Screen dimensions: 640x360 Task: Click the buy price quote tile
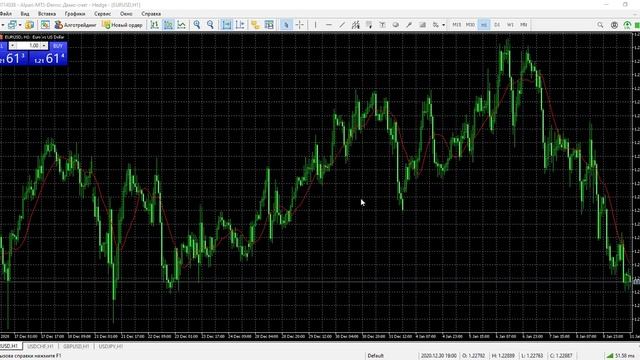pos(49,58)
